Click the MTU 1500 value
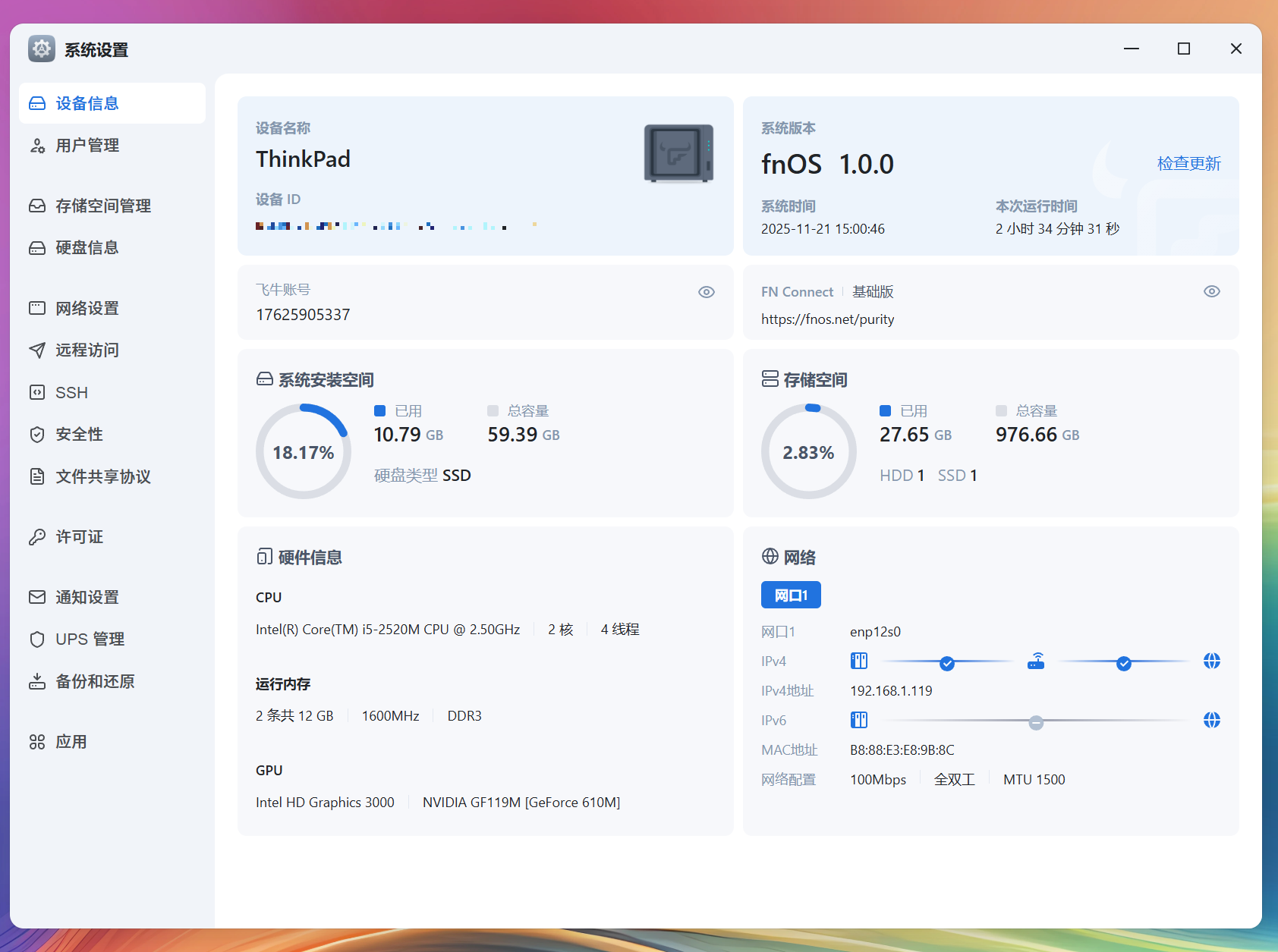This screenshot has width=1278, height=952. (1034, 780)
